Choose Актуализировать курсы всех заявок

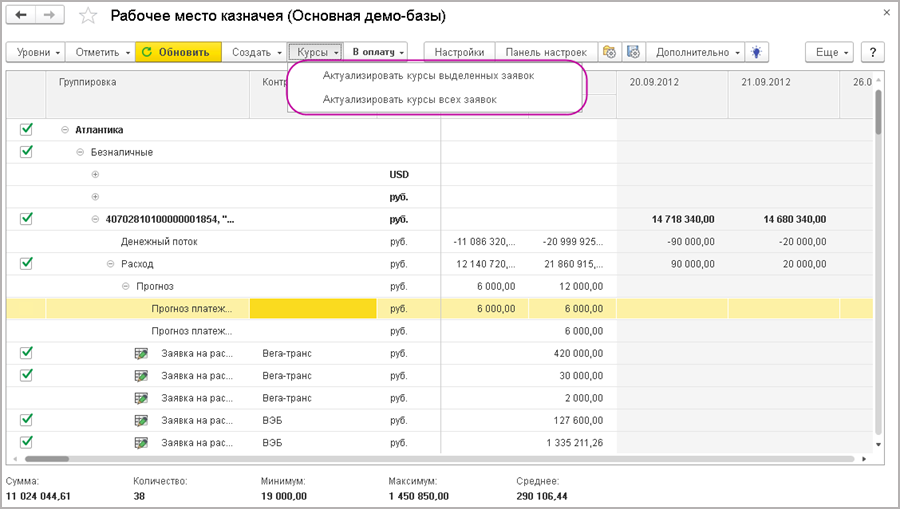coord(409,99)
